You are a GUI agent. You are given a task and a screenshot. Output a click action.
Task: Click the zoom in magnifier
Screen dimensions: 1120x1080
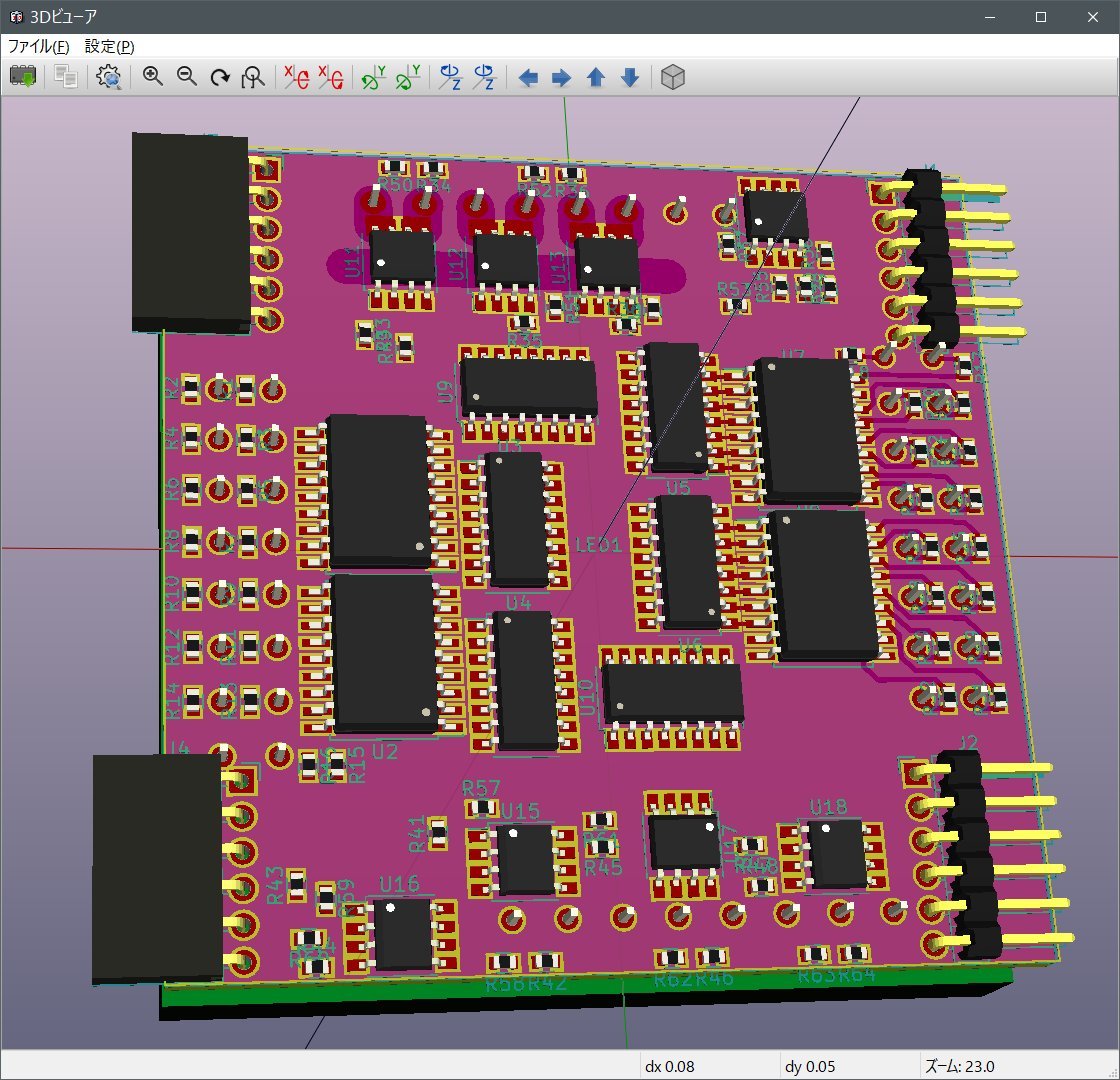[153, 77]
